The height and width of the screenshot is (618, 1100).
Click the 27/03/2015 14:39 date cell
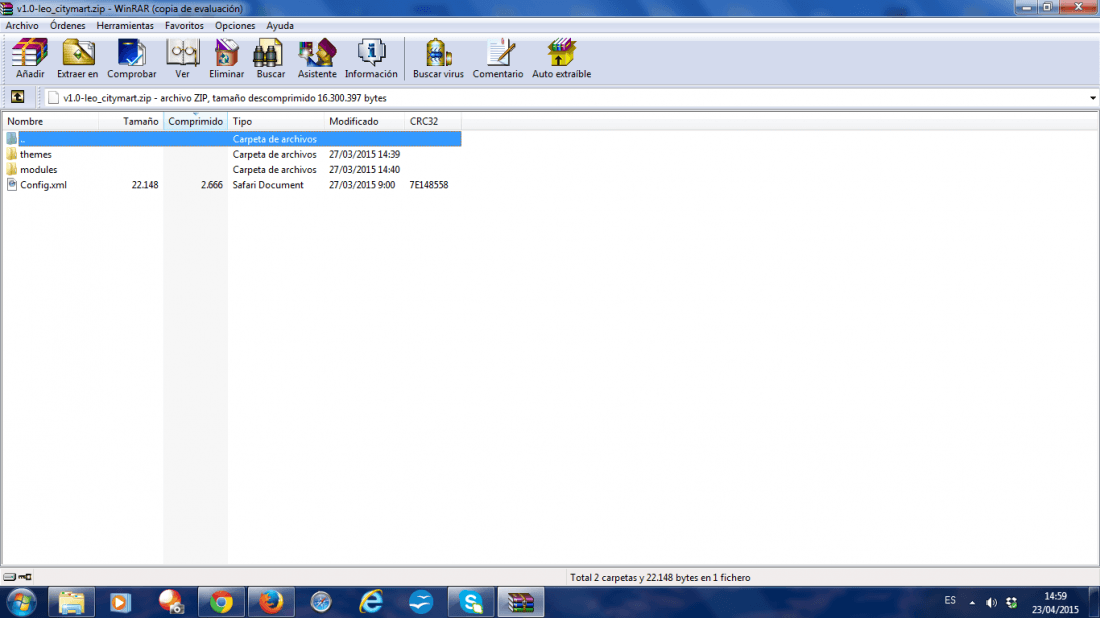[x=365, y=154]
